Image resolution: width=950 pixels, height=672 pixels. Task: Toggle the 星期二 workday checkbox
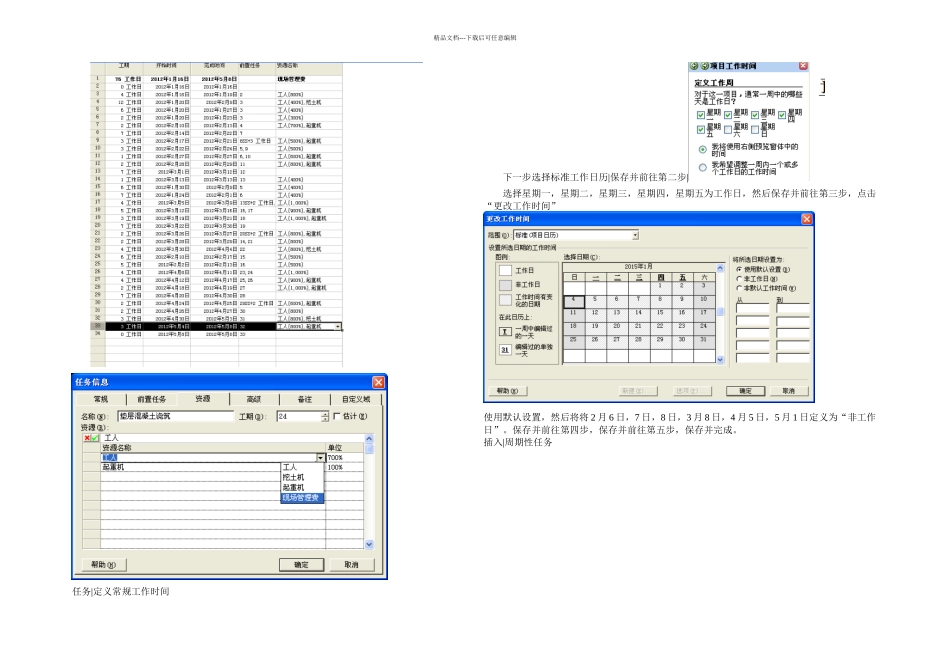728,115
